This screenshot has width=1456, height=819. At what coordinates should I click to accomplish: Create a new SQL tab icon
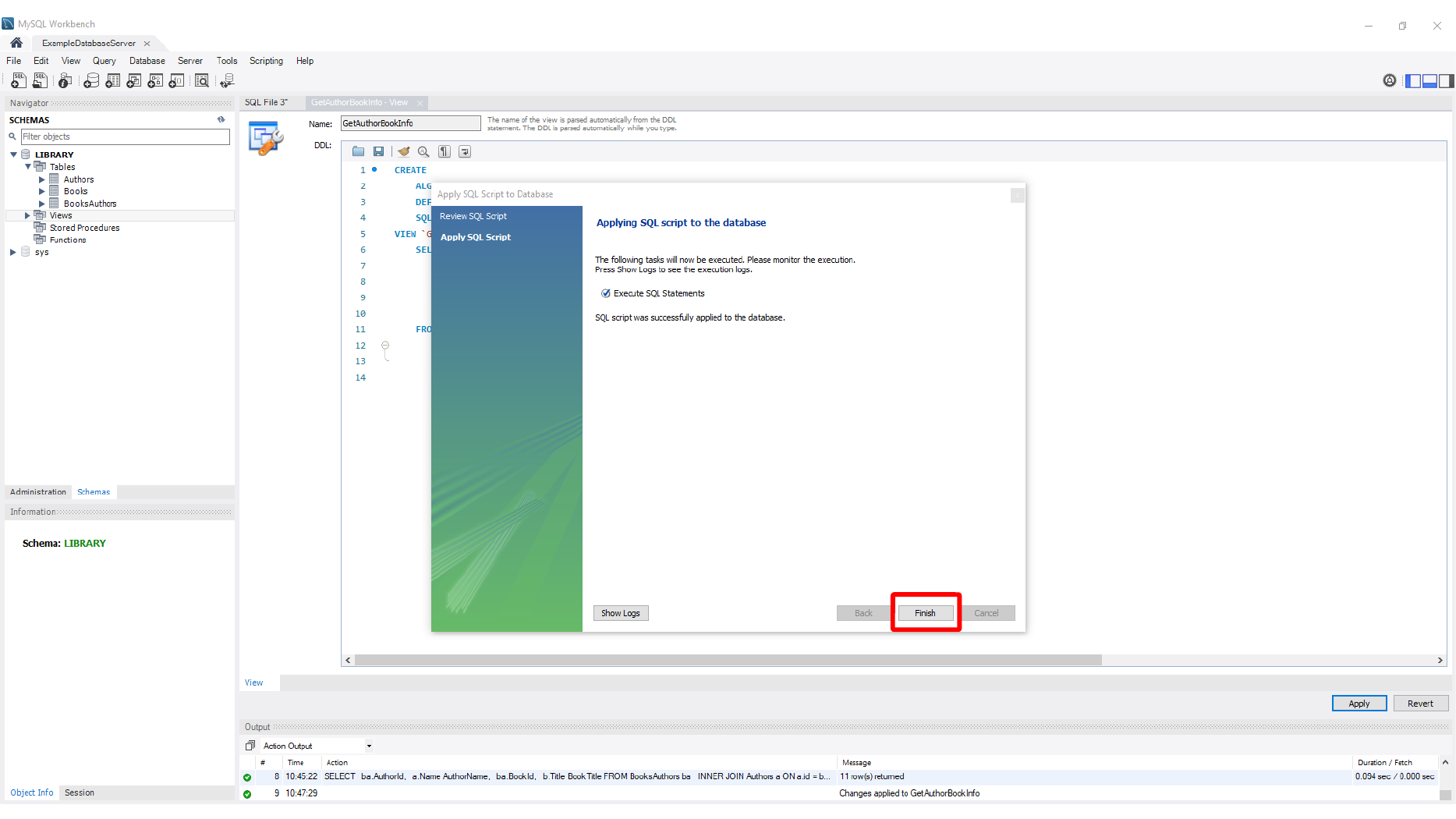tap(18, 80)
